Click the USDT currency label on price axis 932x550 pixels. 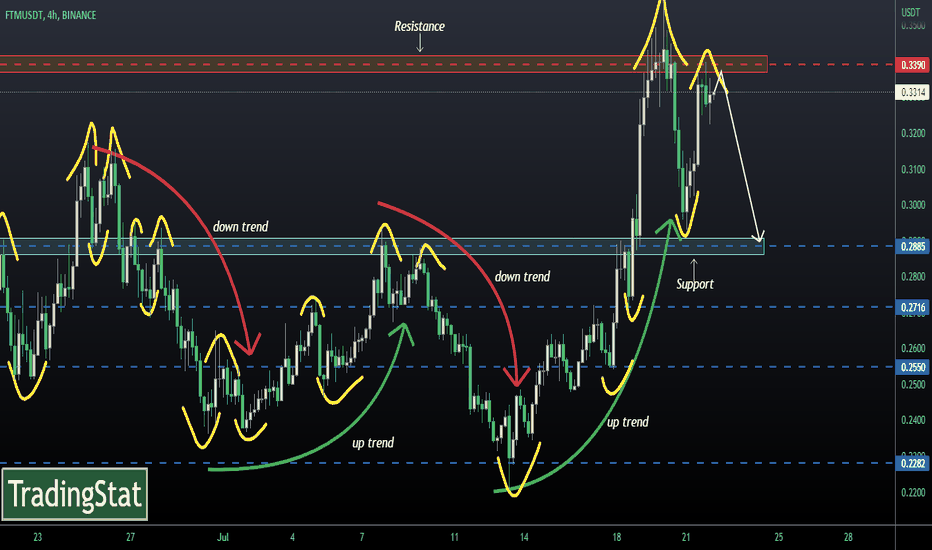[x=910, y=12]
